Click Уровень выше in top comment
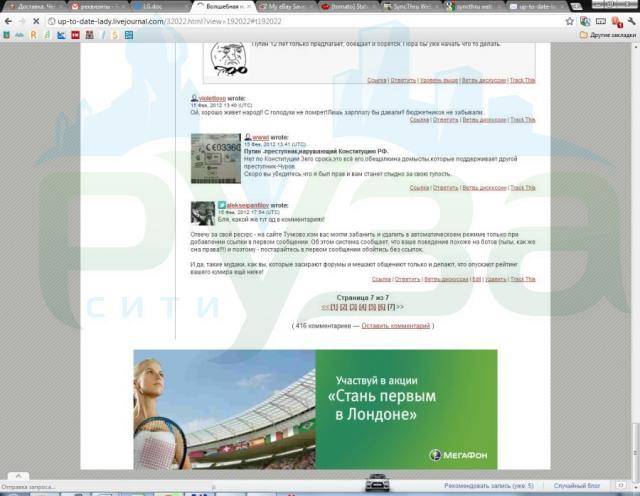 pyautogui.click(x=439, y=80)
